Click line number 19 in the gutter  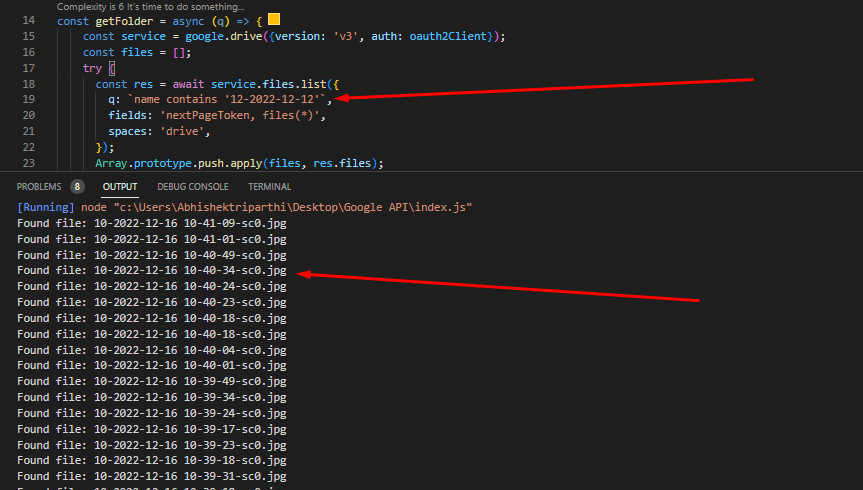click(x=29, y=99)
